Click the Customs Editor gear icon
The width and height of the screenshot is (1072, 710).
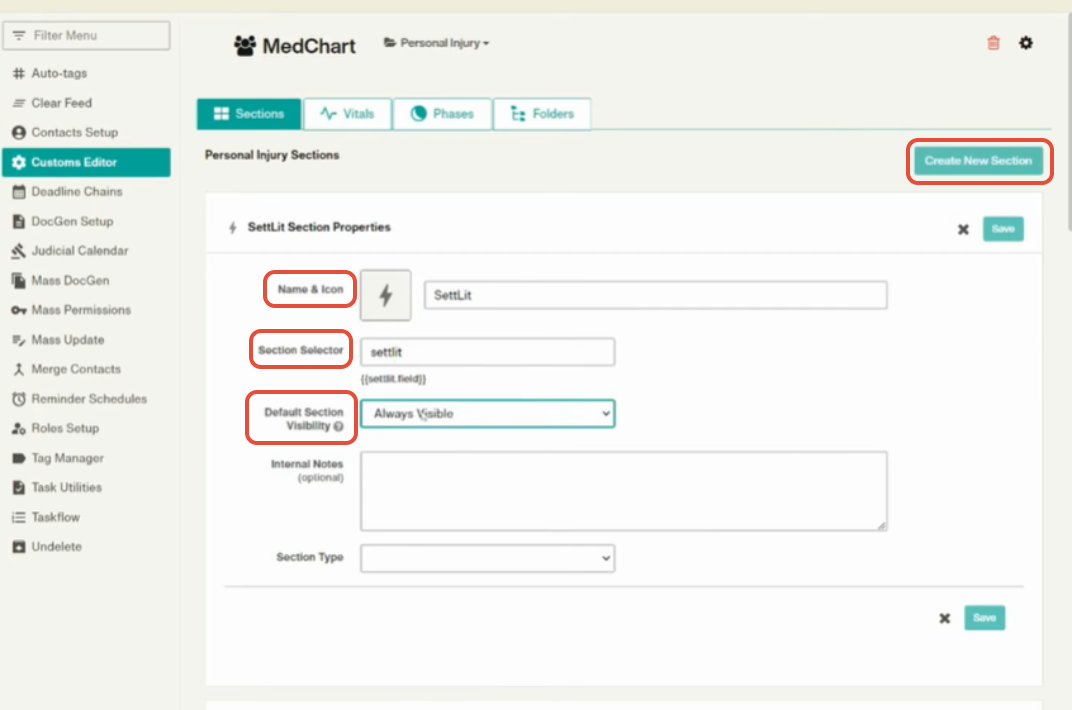coord(18,162)
